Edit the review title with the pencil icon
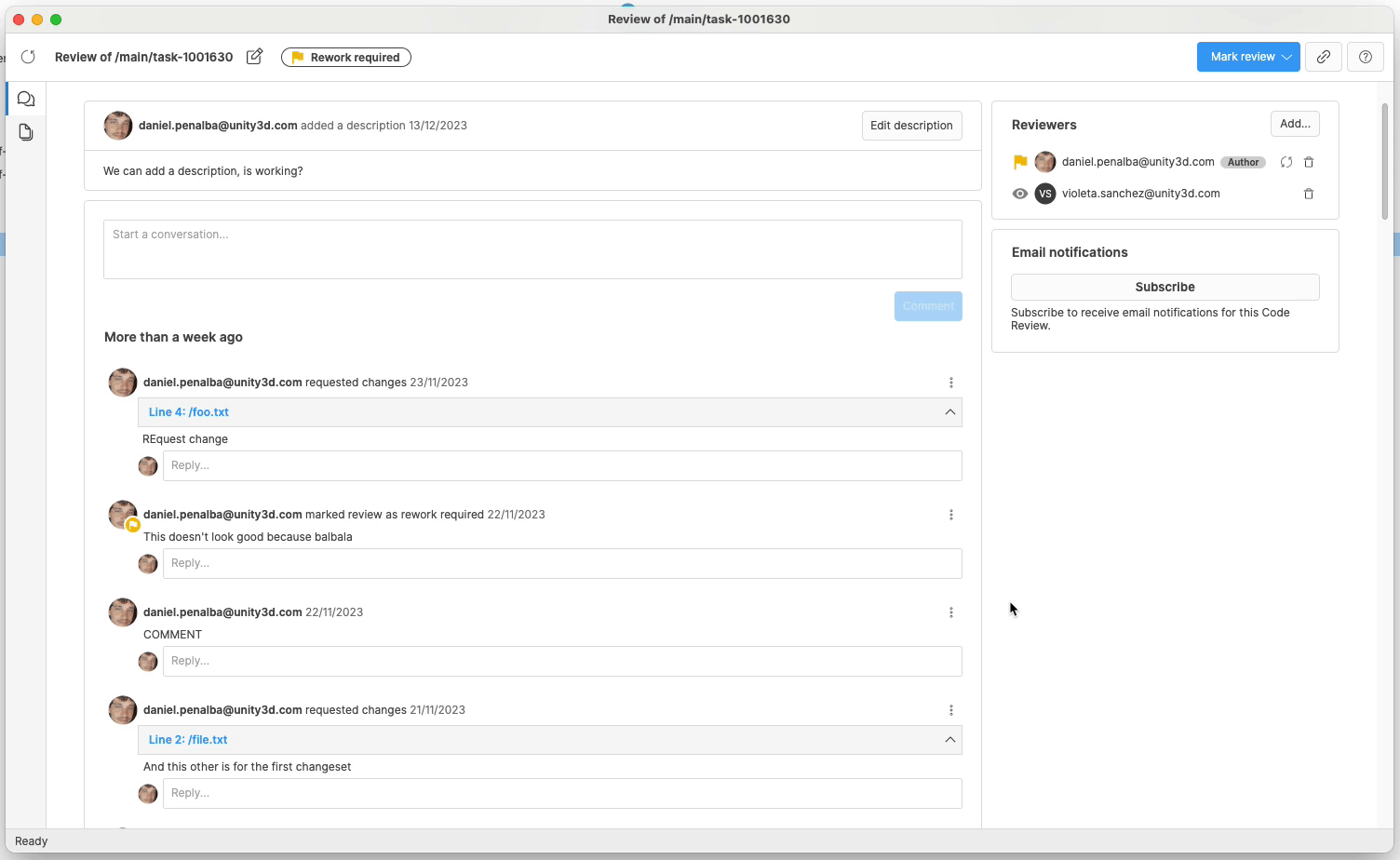 (254, 57)
